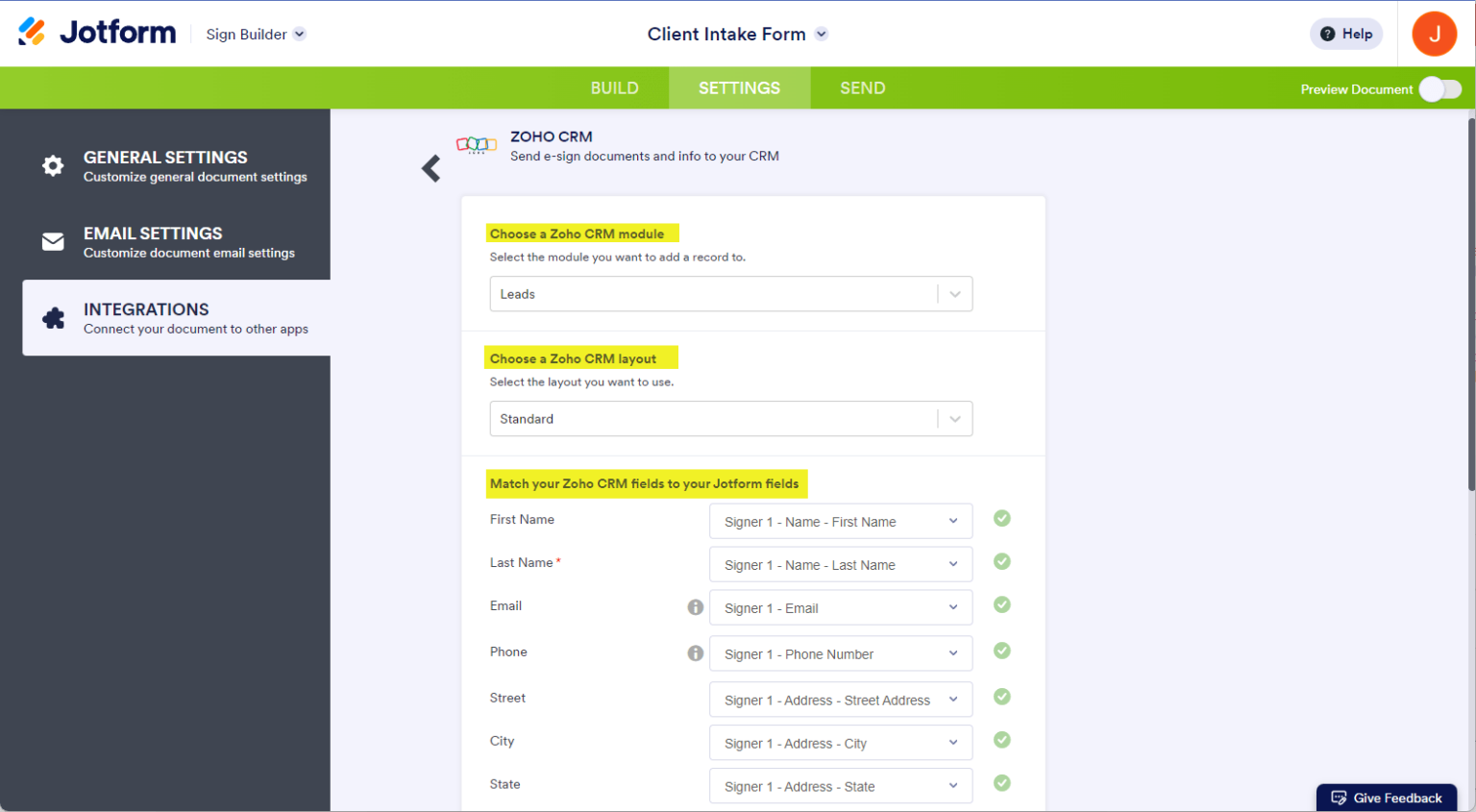Click the Give Feedback button
The height and width of the screenshot is (812, 1476).
tap(1387, 798)
